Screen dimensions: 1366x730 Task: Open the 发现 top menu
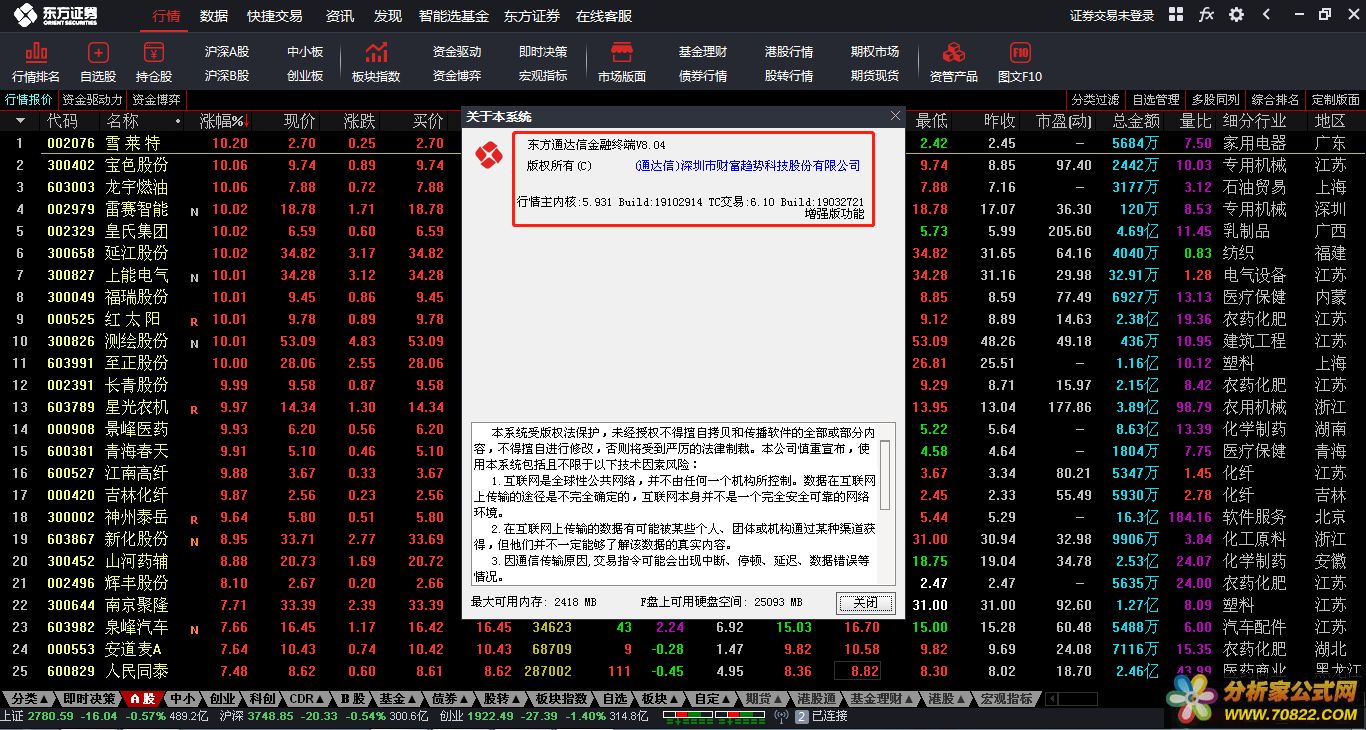pyautogui.click(x=388, y=16)
